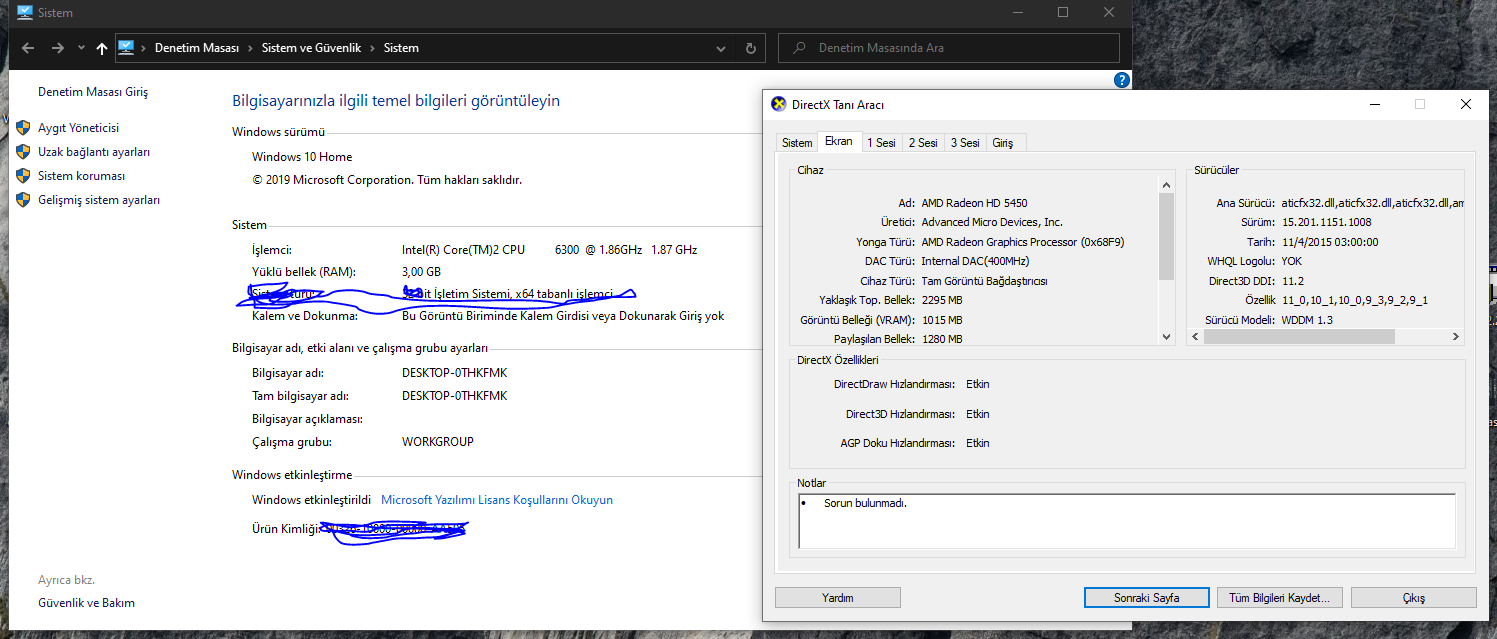Click Tüm Bilgileri Kaydet button

(1279, 598)
